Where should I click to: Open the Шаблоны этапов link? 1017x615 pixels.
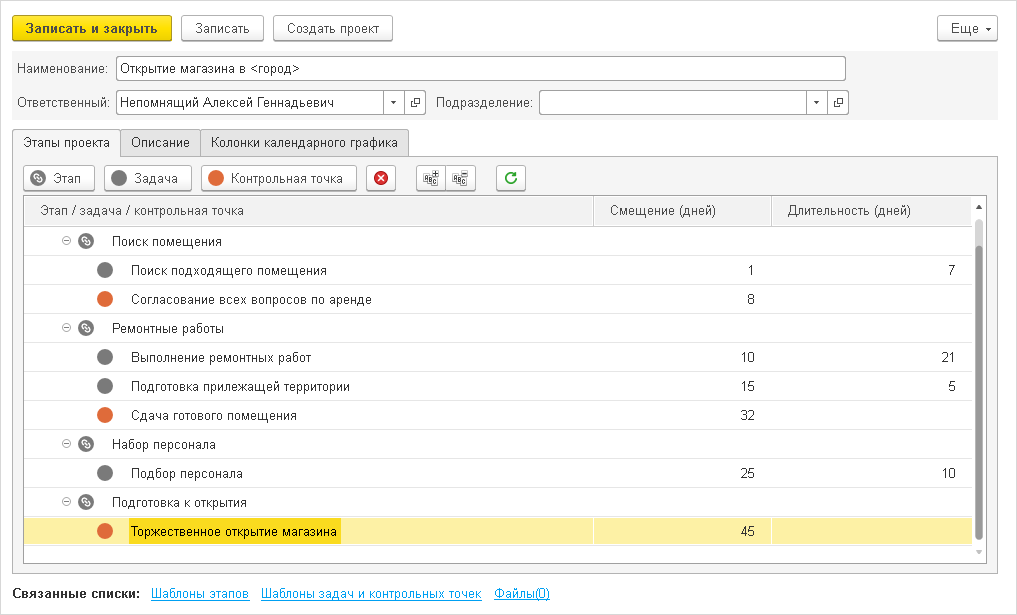pos(200,594)
